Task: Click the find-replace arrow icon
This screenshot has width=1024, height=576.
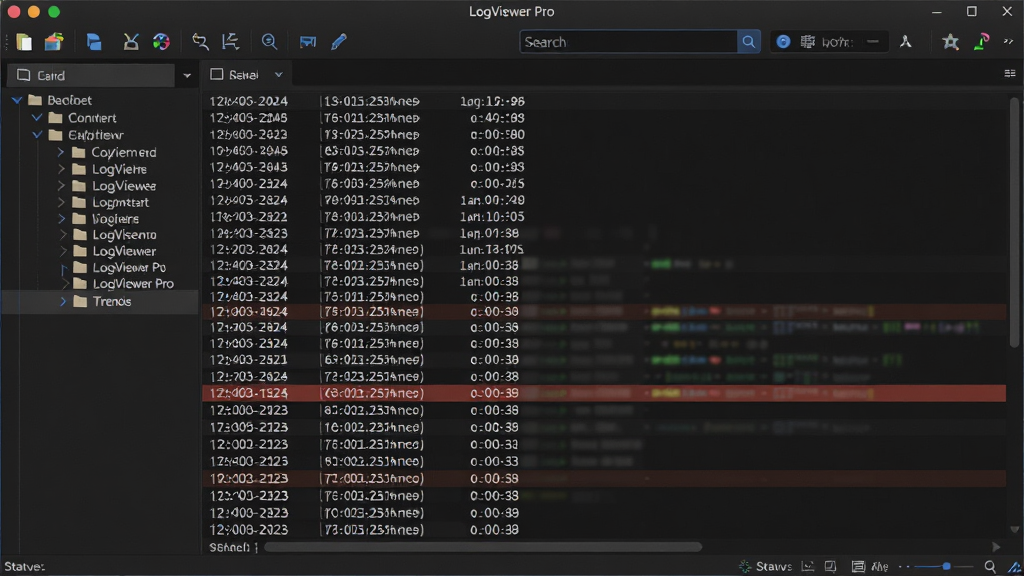Action: 200,42
